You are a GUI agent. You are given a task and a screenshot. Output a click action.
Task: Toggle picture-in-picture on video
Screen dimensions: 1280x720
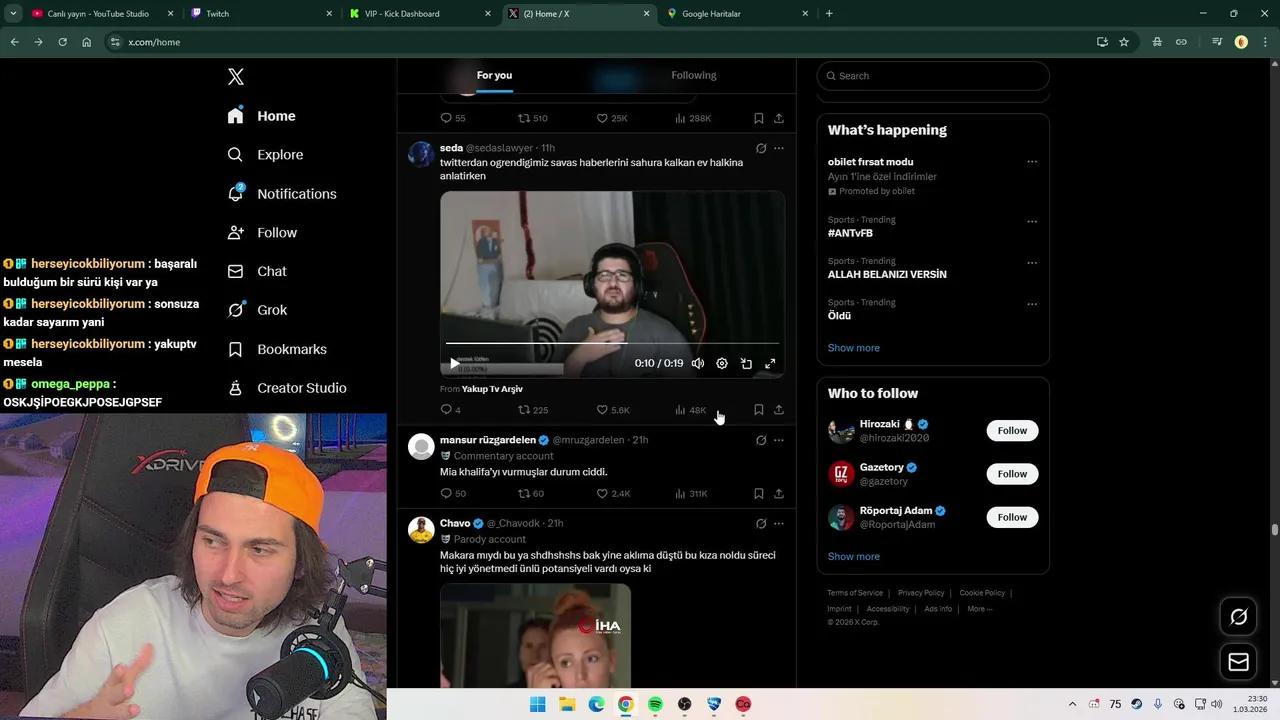point(746,364)
